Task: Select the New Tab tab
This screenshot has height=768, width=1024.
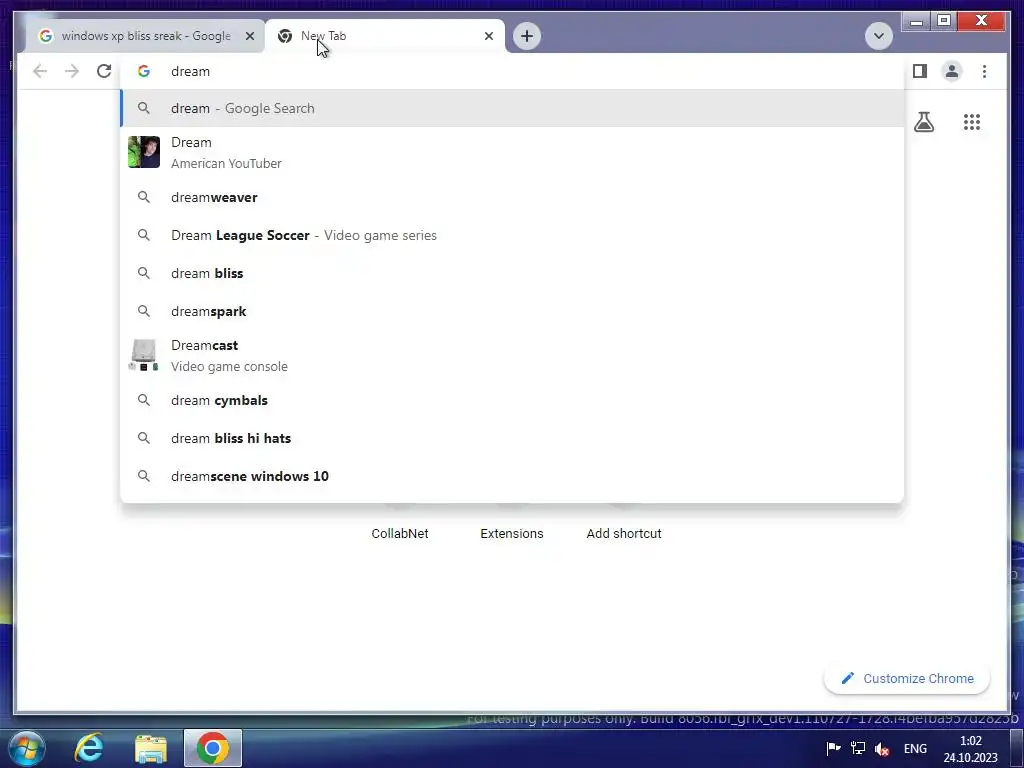Action: point(385,36)
